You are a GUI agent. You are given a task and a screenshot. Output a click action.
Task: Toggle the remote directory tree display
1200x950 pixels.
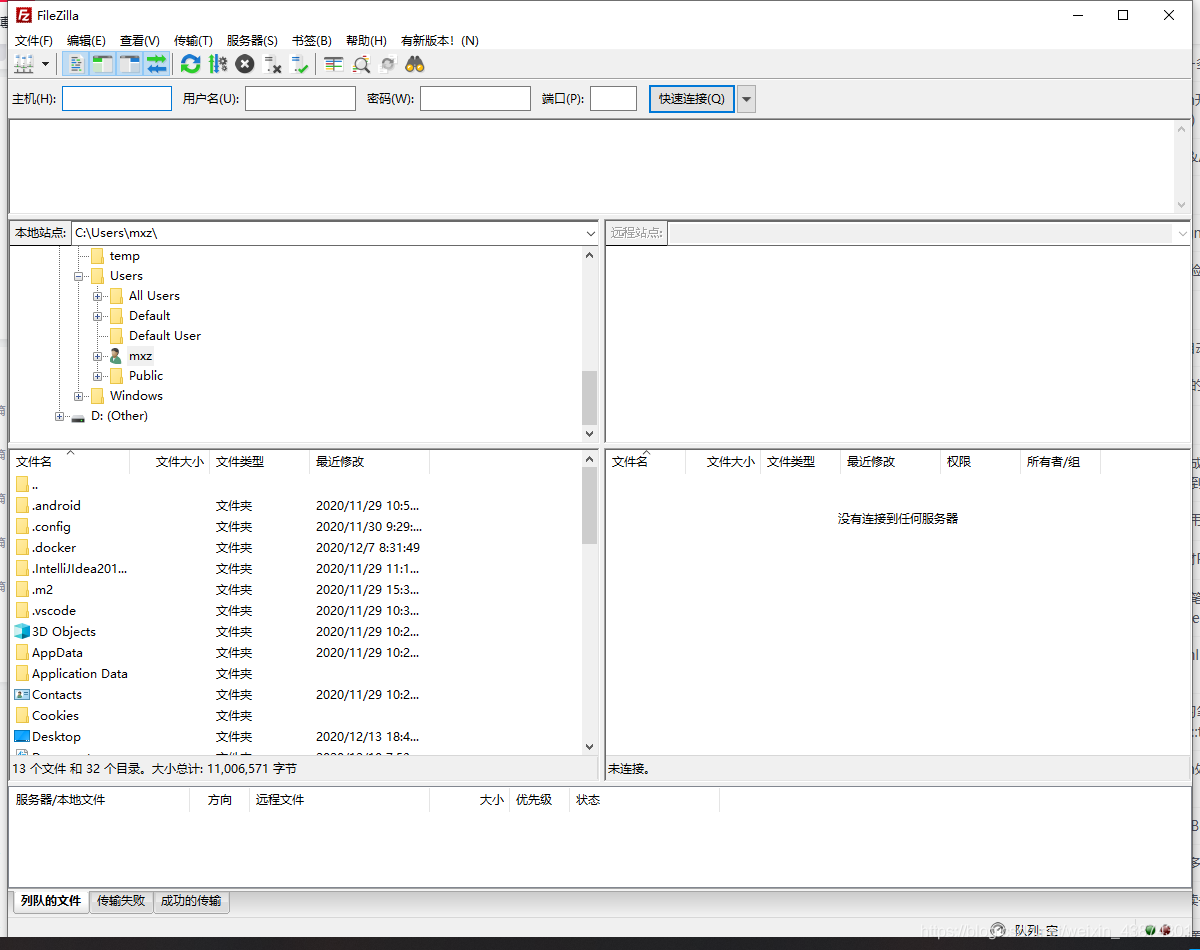tap(129, 64)
